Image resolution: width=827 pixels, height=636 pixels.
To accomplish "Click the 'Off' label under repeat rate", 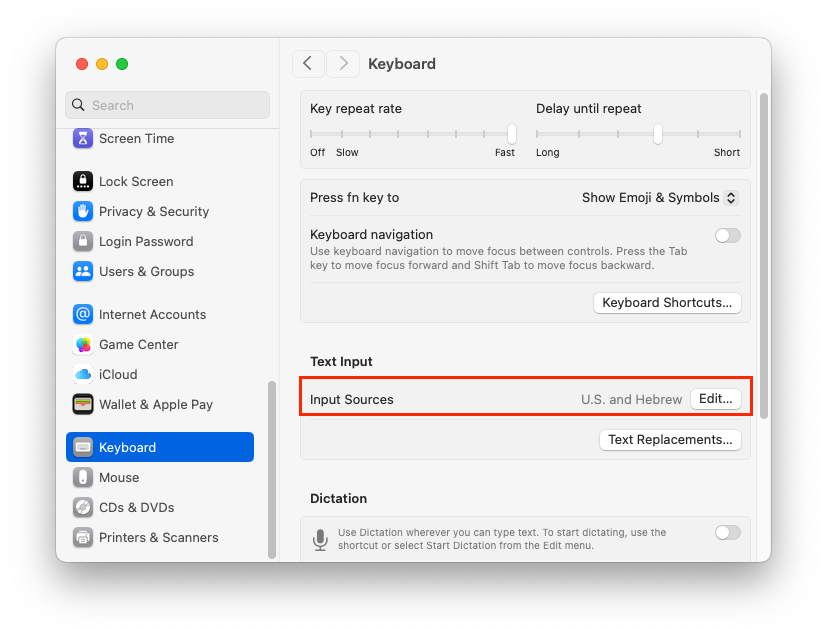I will click(318, 152).
